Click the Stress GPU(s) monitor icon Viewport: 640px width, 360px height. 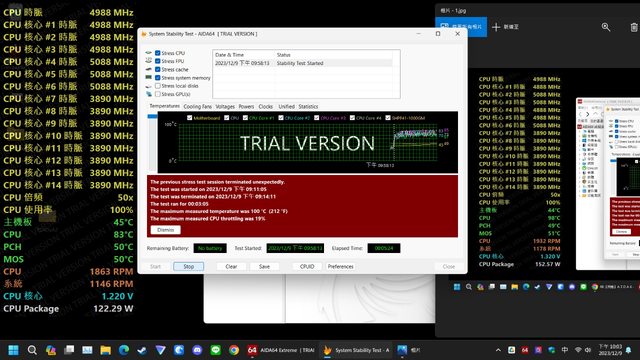click(x=149, y=94)
